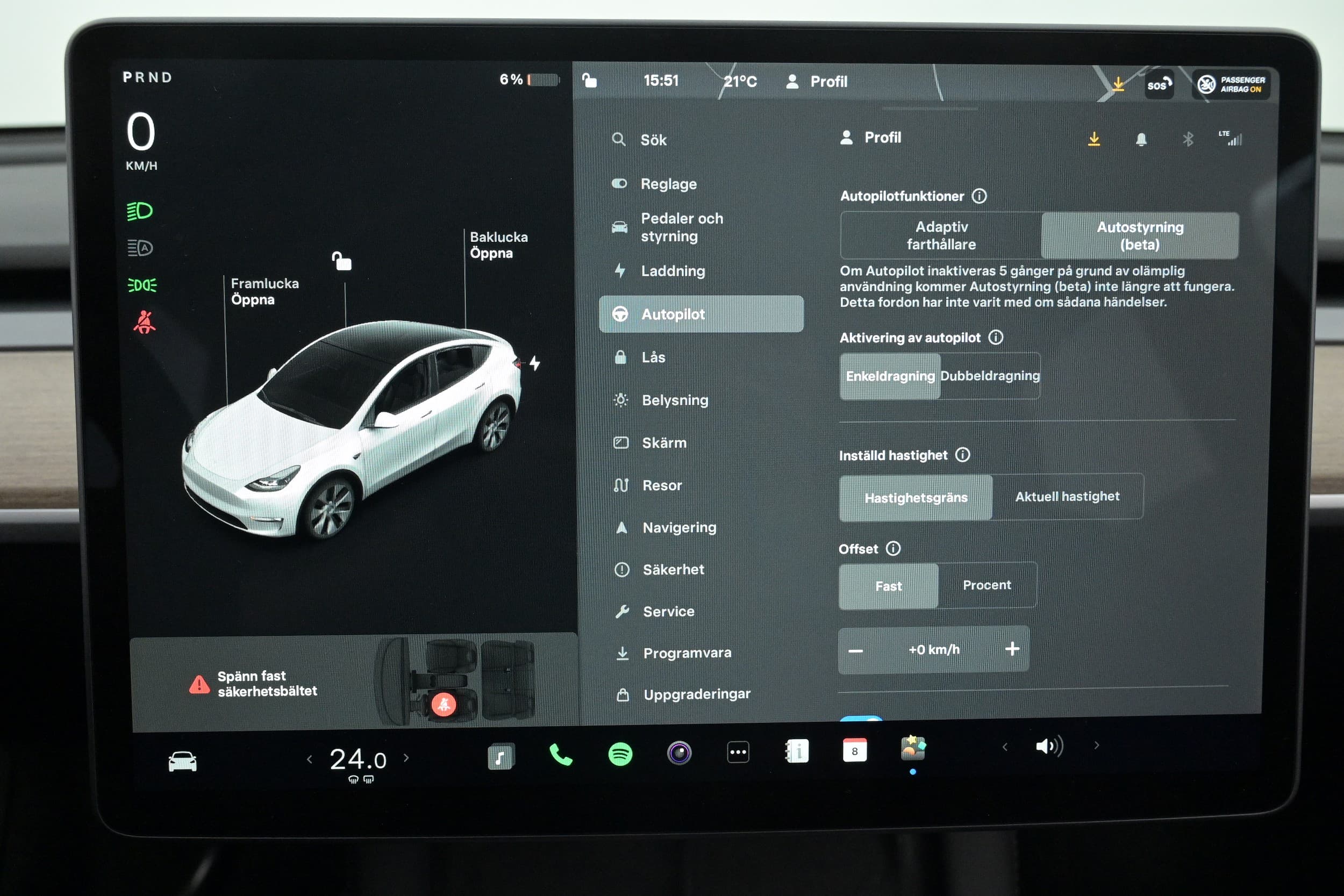The height and width of the screenshot is (896, 1344).
Task: Open notifications bell icon
Action: (x=1141, y=139)
